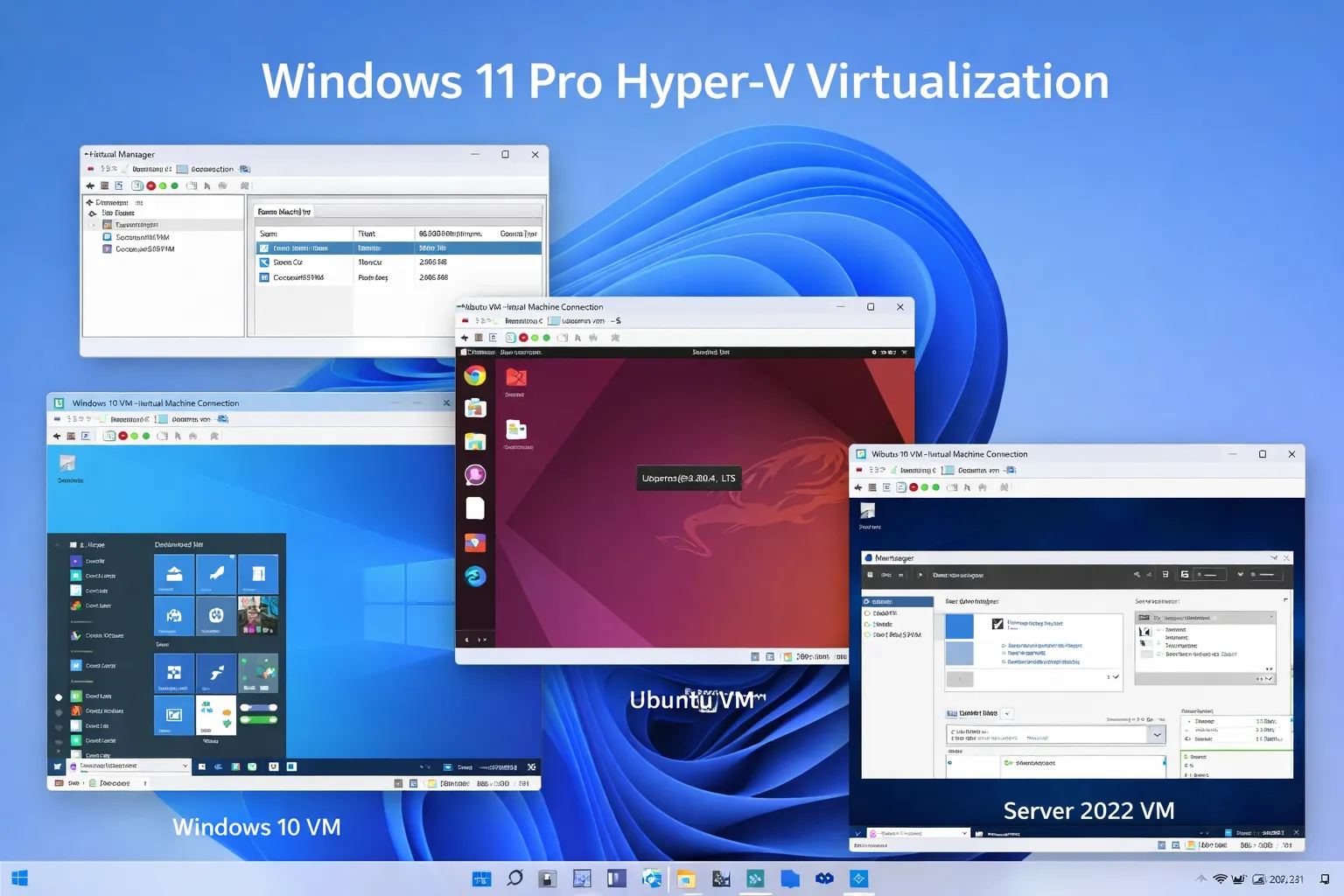Screen dimensions: 1344x896
Task: Open the photo tile in Windows 10 Start menu
Action: click(258, 615)
